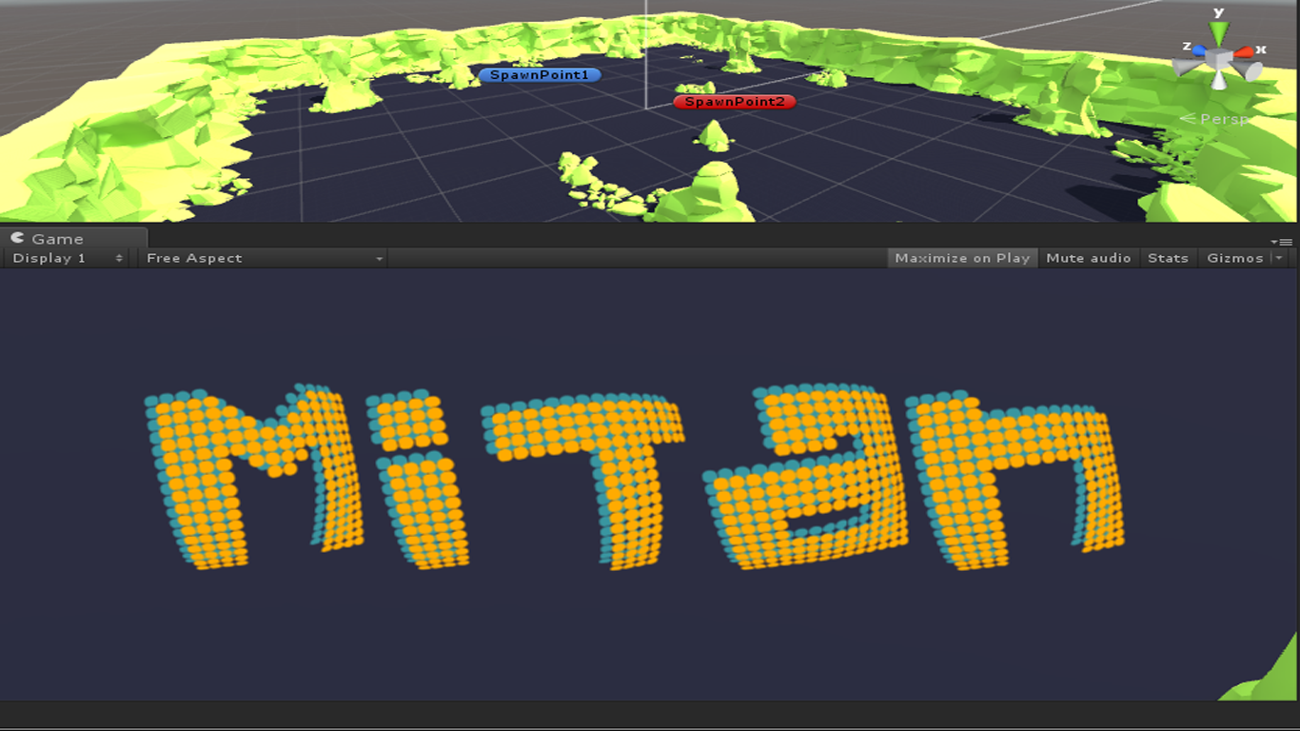Click the white bottom cone of the scene gizmo
The height and width of the screenshot is (731, 1300).
pyautogui.click(x=1219, y=82)
